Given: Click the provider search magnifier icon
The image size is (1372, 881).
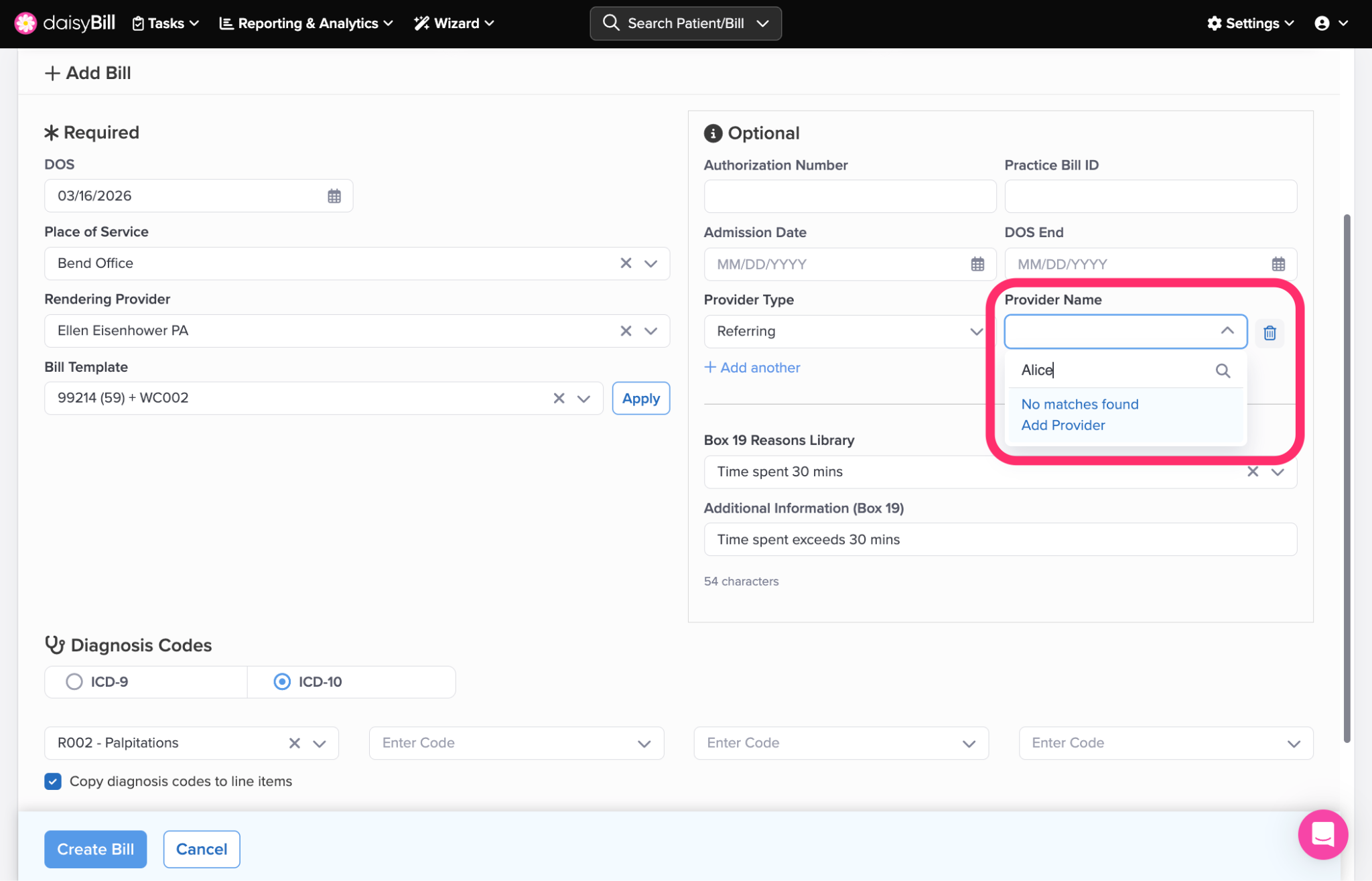Looking at the screenshot, I should (x=1223, y=370).
